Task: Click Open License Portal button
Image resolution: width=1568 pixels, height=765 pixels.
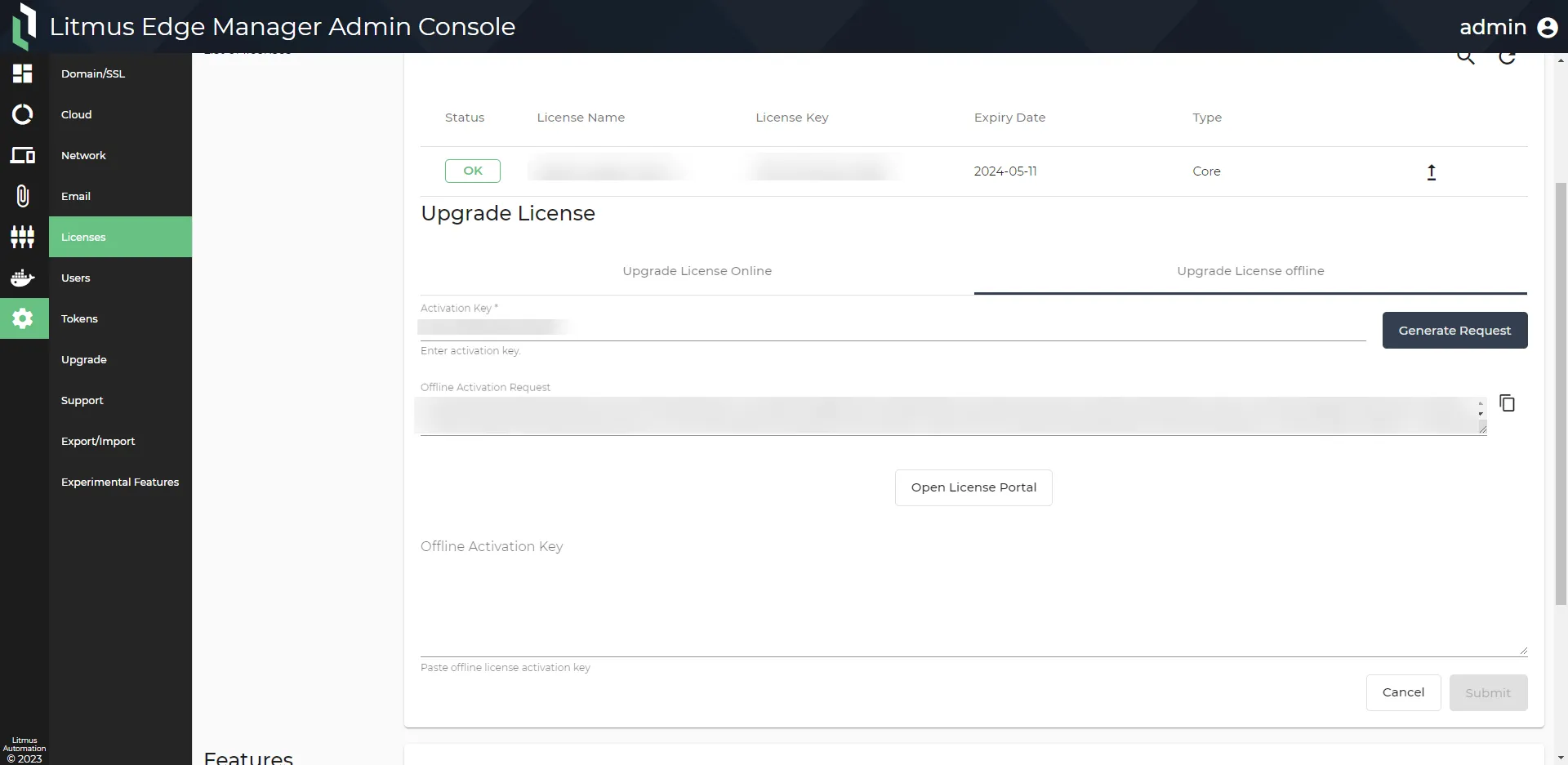Action: pyautogui.click(x=973, y=487)
